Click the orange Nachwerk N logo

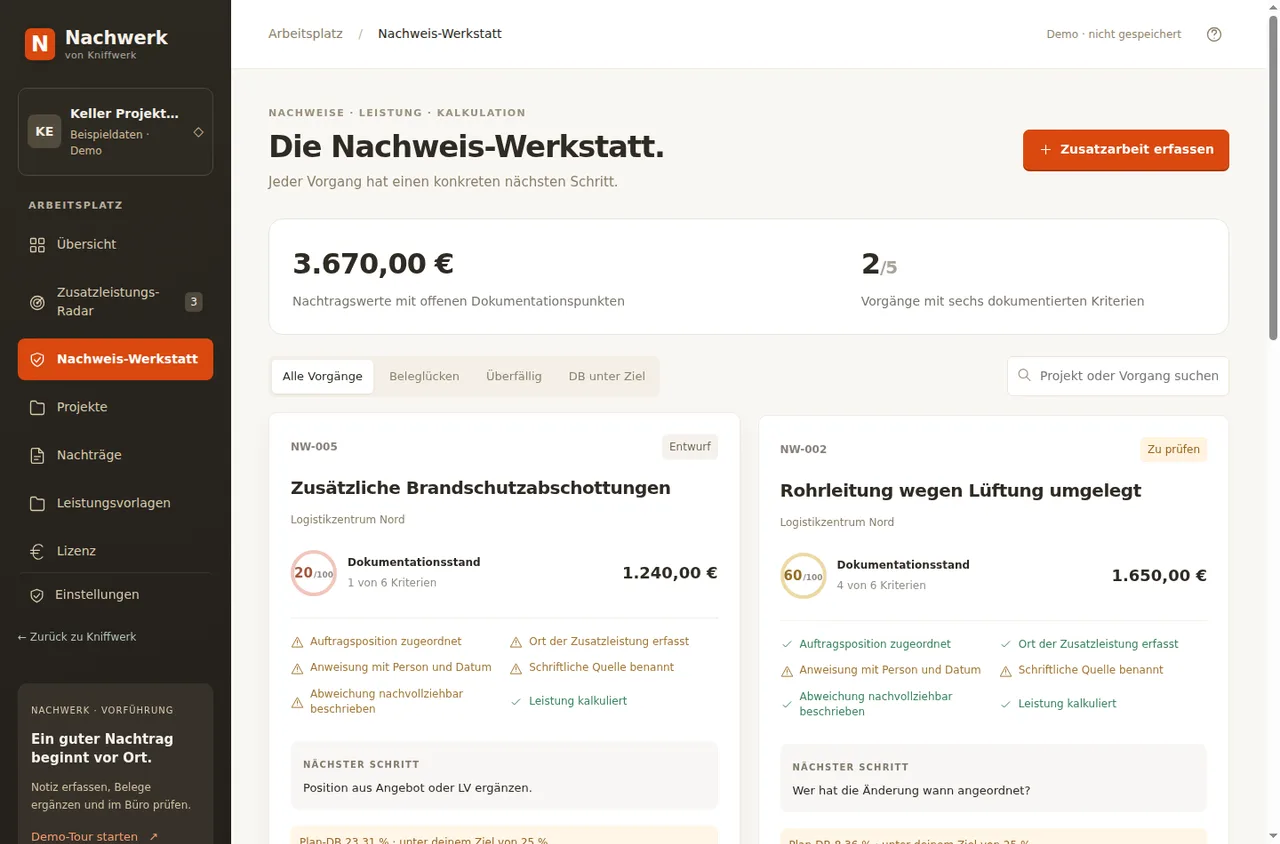point(40,44)
